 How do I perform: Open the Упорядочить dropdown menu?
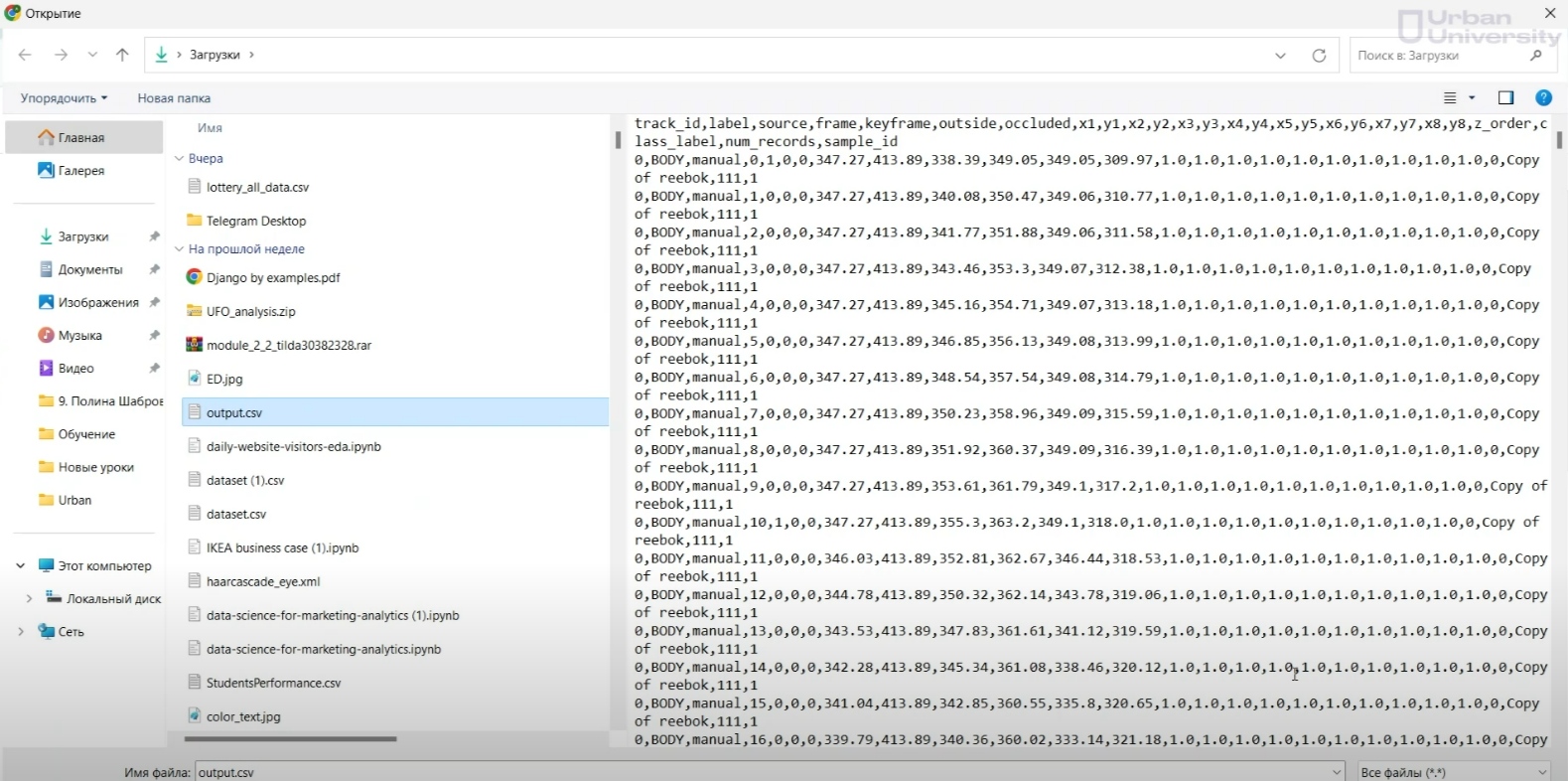tap(64, 98)
